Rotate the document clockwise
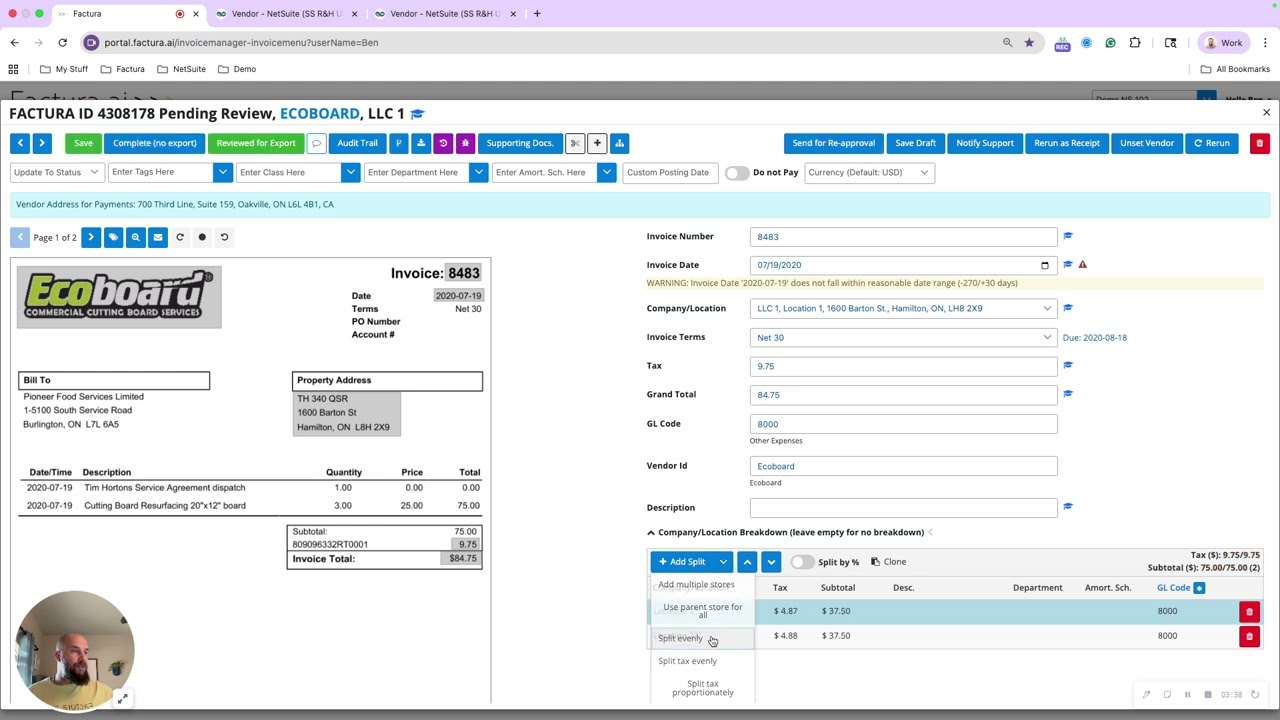Viewport: 1280px width, 720px height. (180, 237)
